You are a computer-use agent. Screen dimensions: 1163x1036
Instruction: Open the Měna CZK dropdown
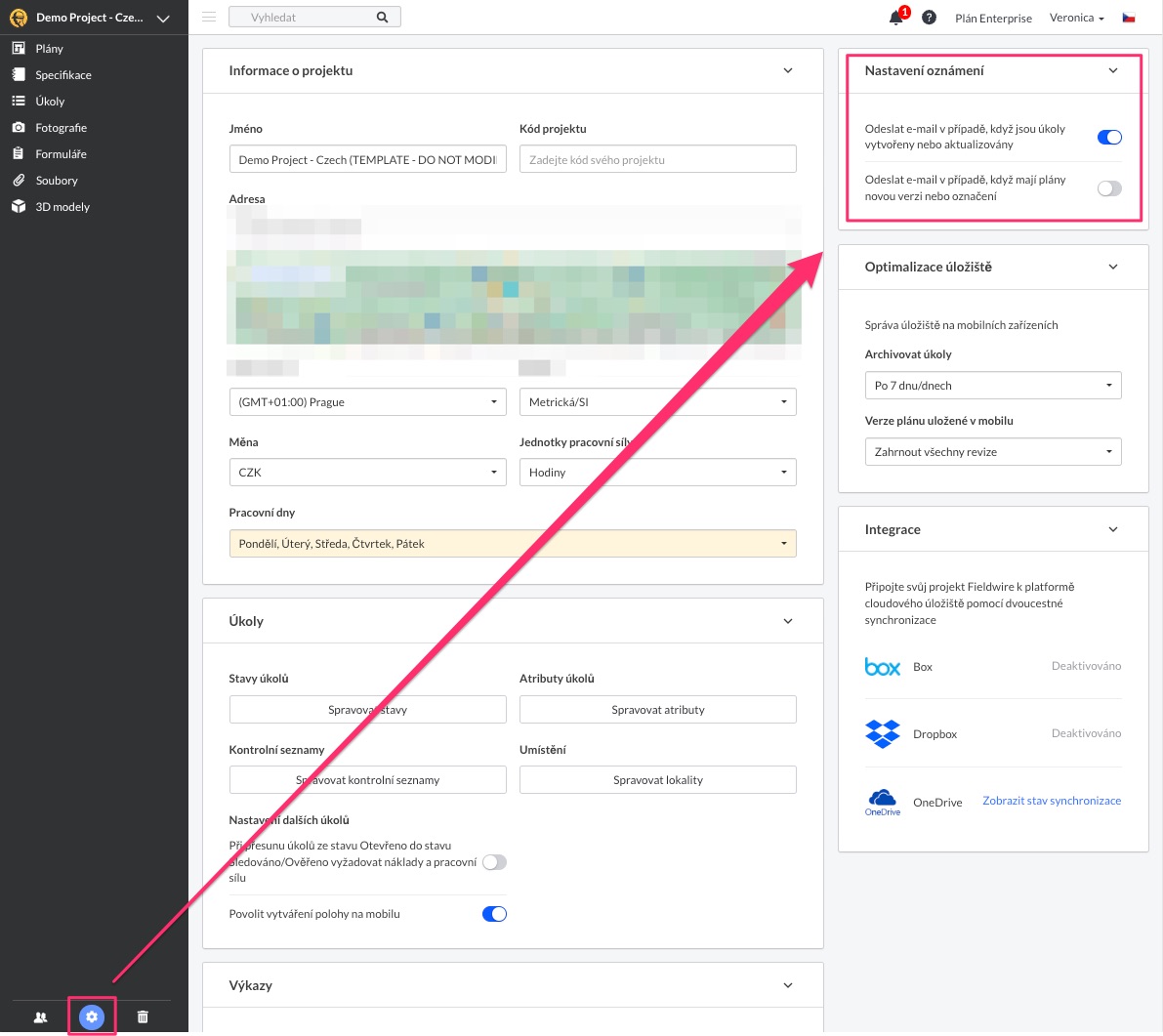(367, 473)
